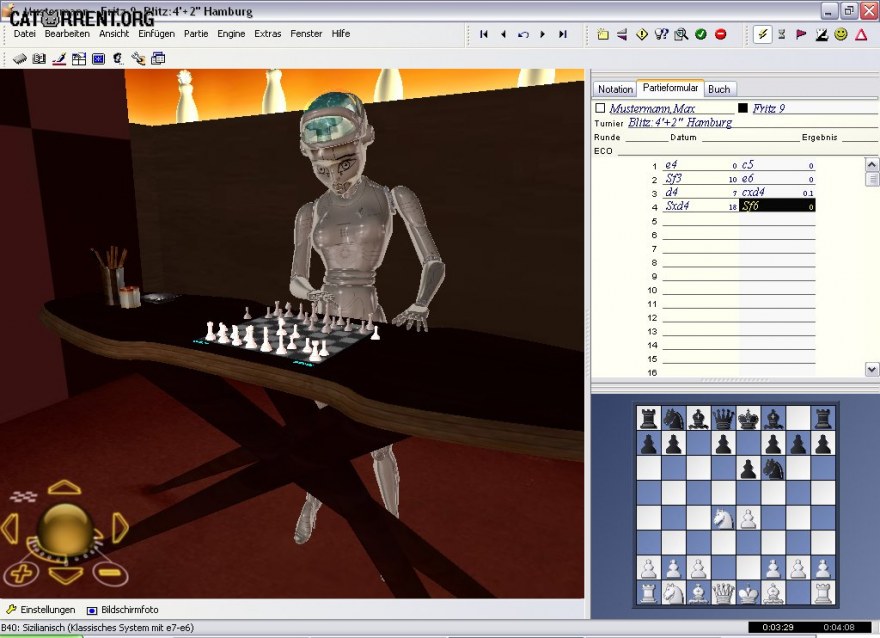Click the small checkered board icon
The image size is (880, 638).
click(24, 496)
